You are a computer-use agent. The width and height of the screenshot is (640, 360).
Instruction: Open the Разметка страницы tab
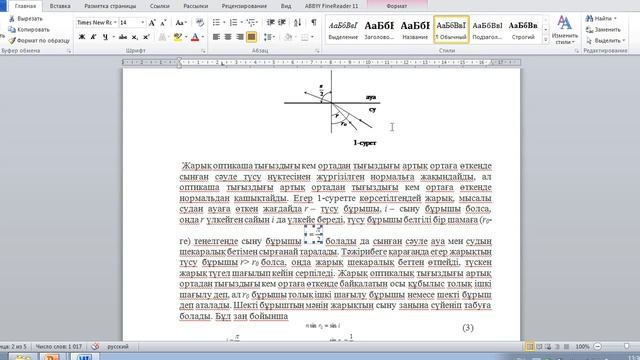(110, 6)
